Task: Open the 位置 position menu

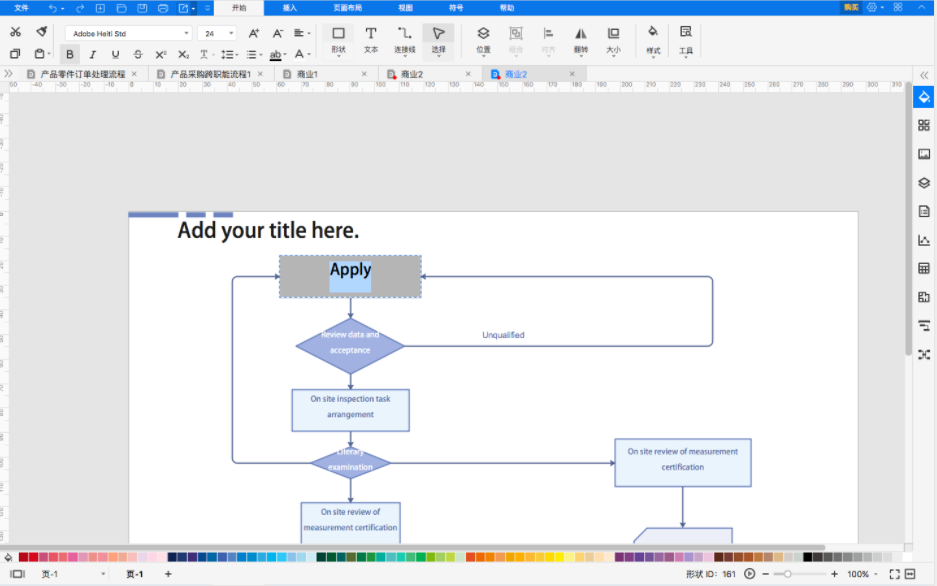Action: pyautogui.click(x=483, y=40)
